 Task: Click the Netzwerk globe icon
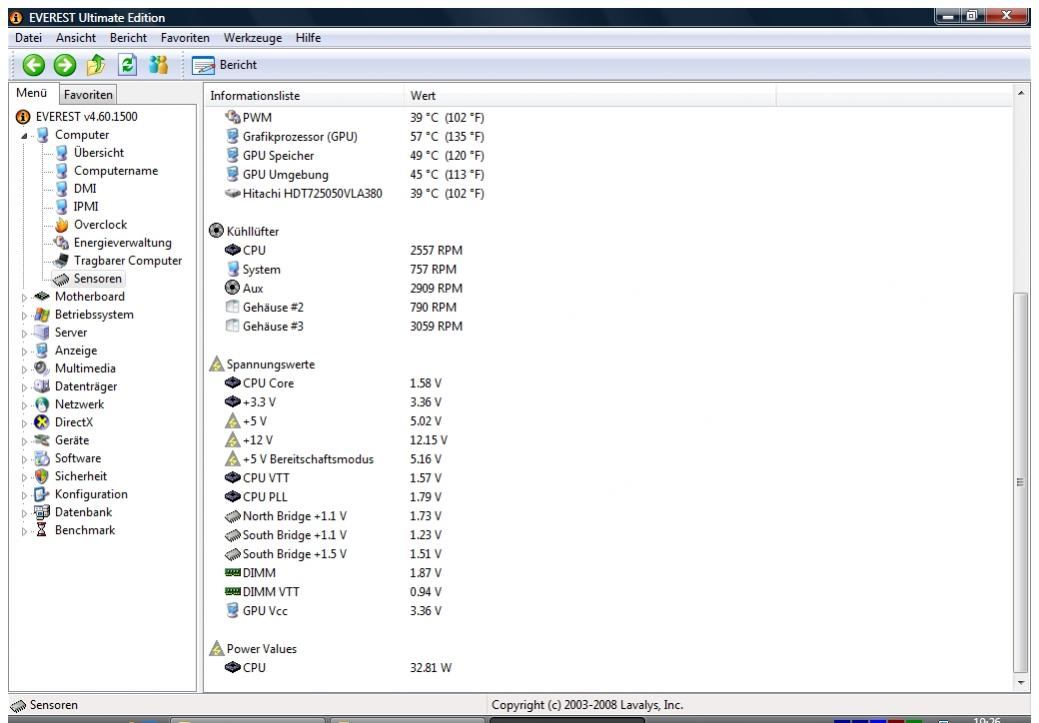pyautogui.click(x=42, y=404)
